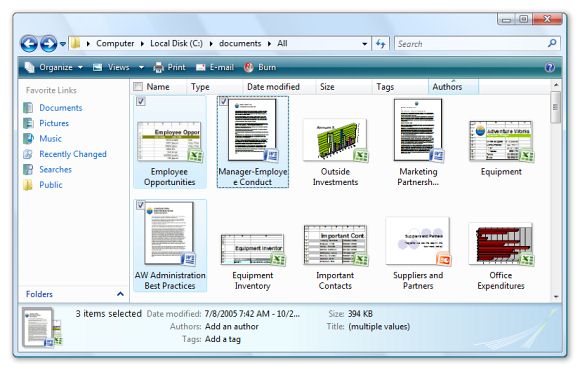Go back with the blue Back arrow

tap(29, 44)
